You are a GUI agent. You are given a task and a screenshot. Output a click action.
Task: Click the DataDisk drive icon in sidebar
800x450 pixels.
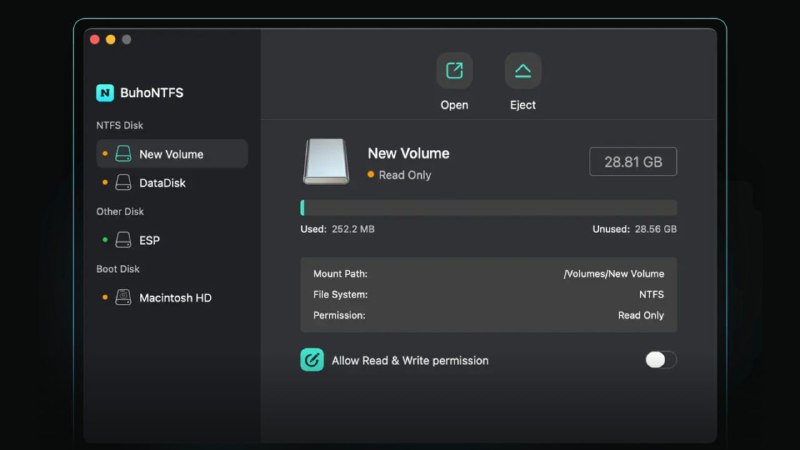pos(123,183)
